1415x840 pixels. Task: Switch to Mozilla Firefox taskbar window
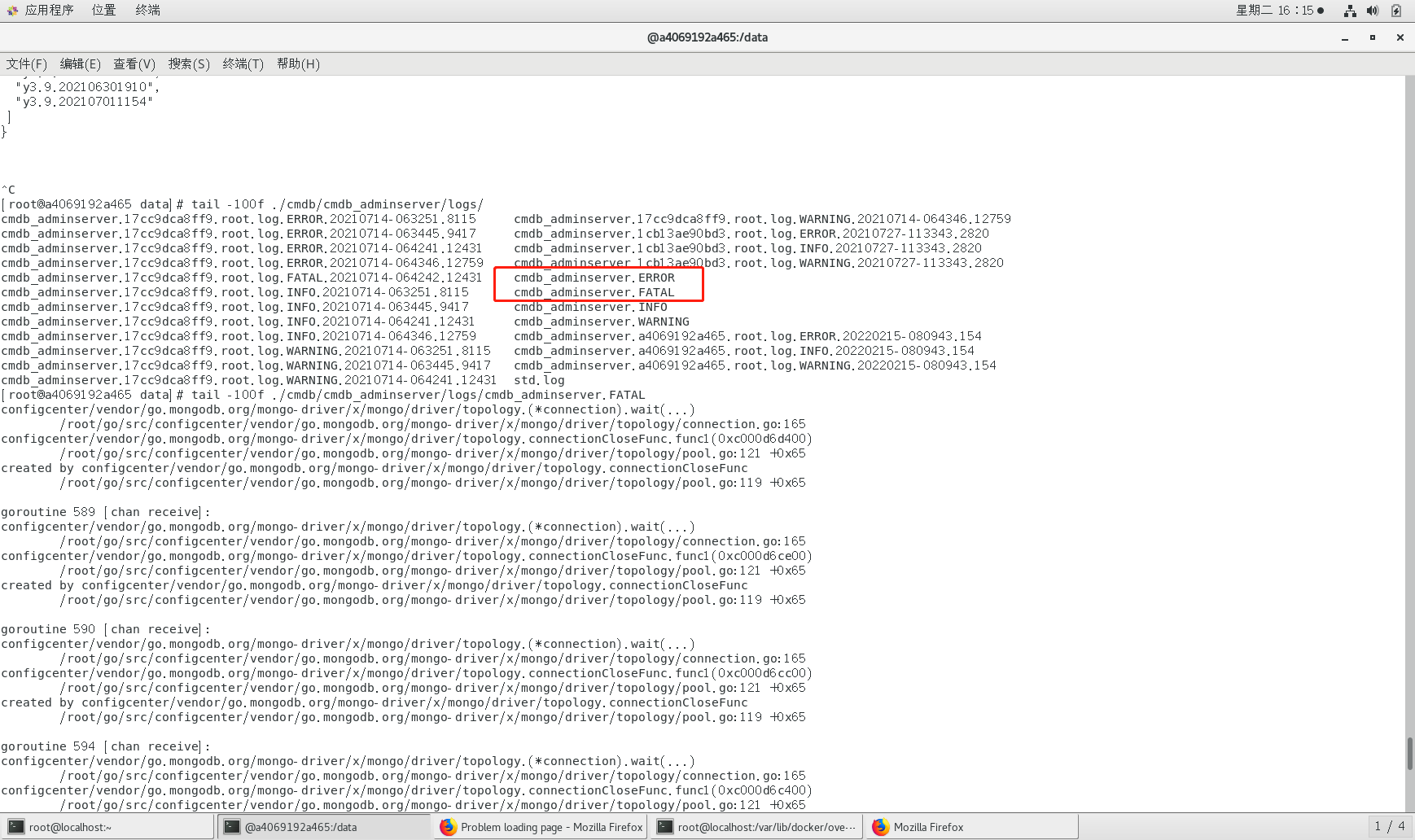pos(972,826)
